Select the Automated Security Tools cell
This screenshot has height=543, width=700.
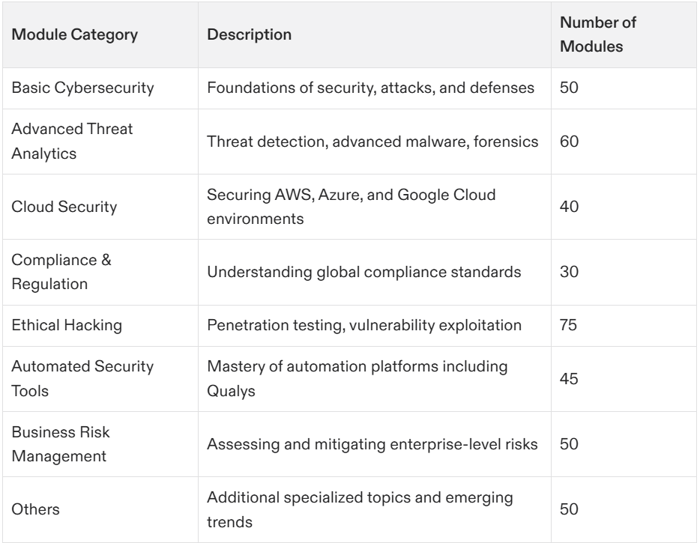pyautogui.click(x=83, y=379)
